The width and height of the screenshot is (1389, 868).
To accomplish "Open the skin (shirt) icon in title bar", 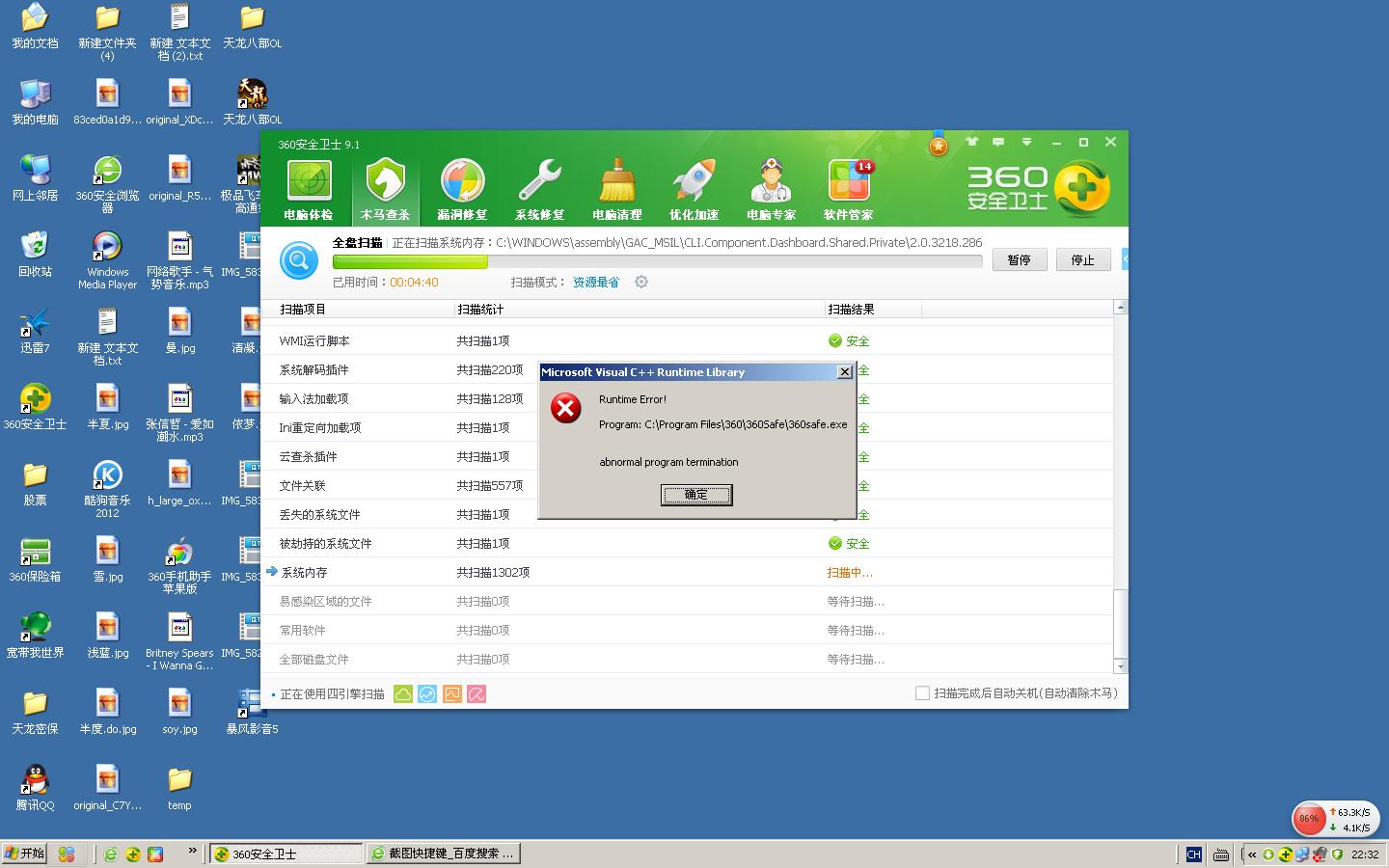I will coord(972,142).
